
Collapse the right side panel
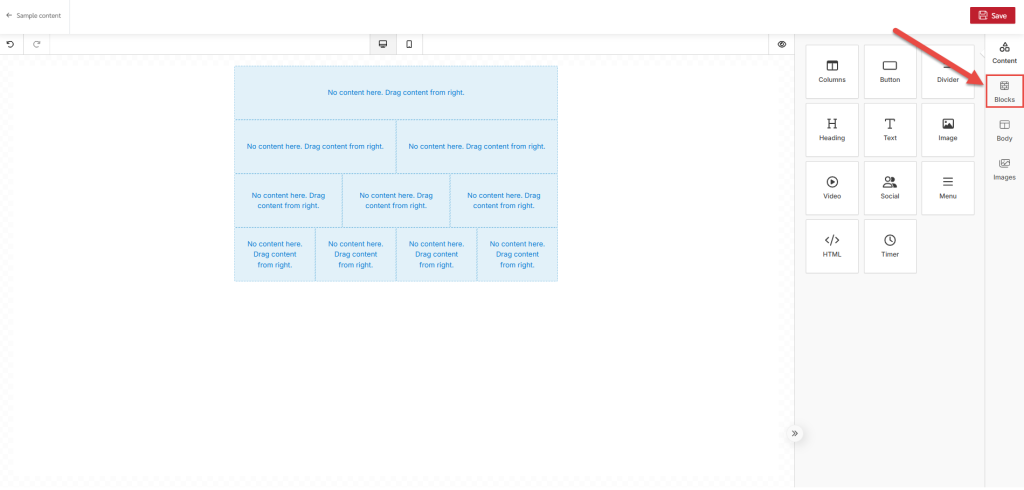coord(794,433)
